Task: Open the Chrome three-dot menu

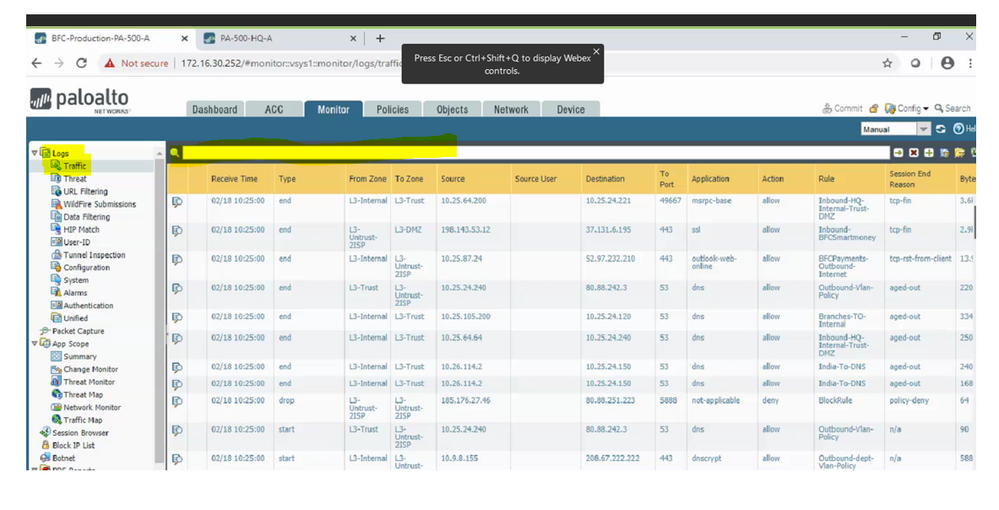Action: [970, 63]
